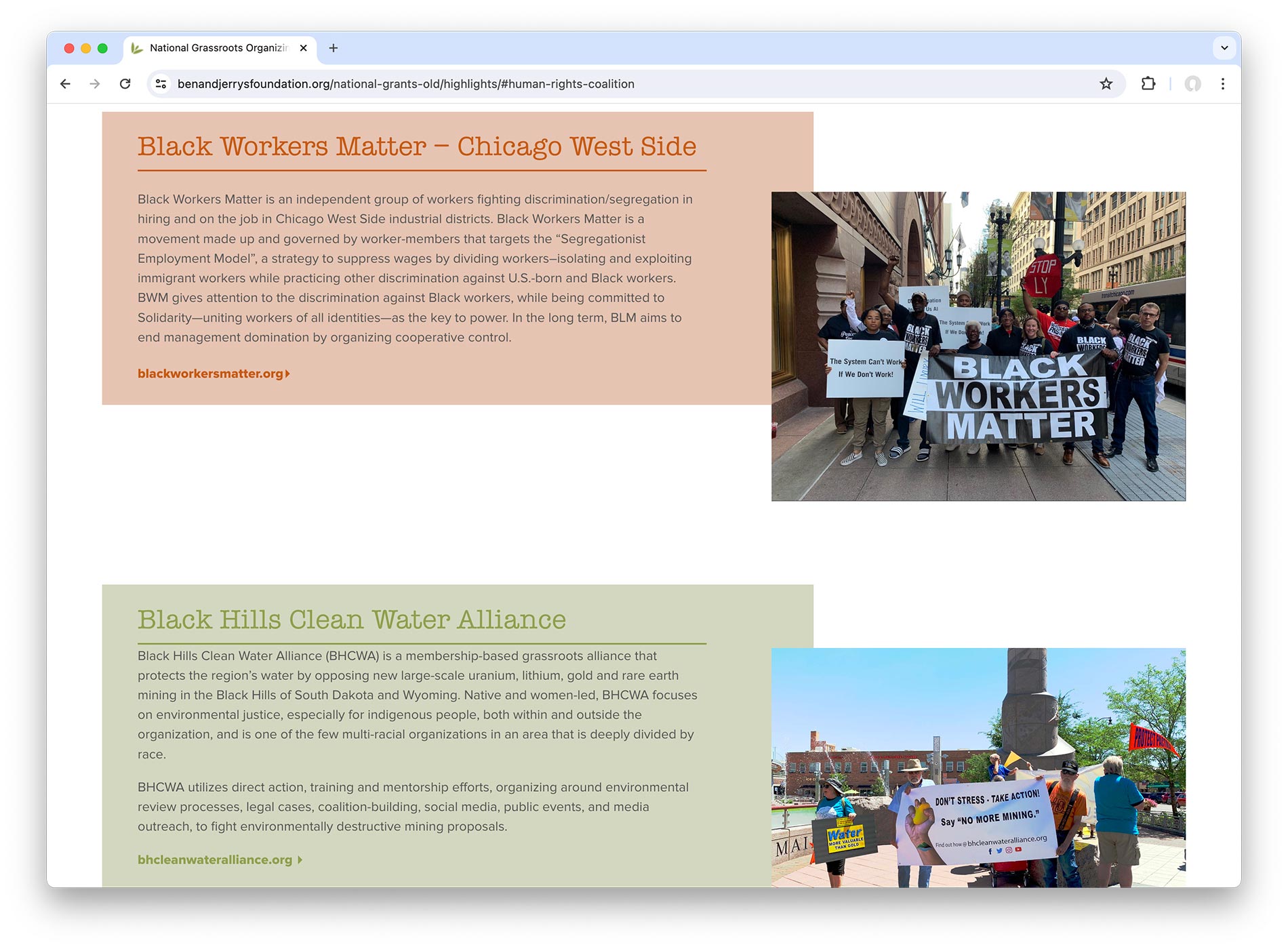Open a new tab with the plus button
This screenshot has height=949, width=1288.
pos(333,48)
